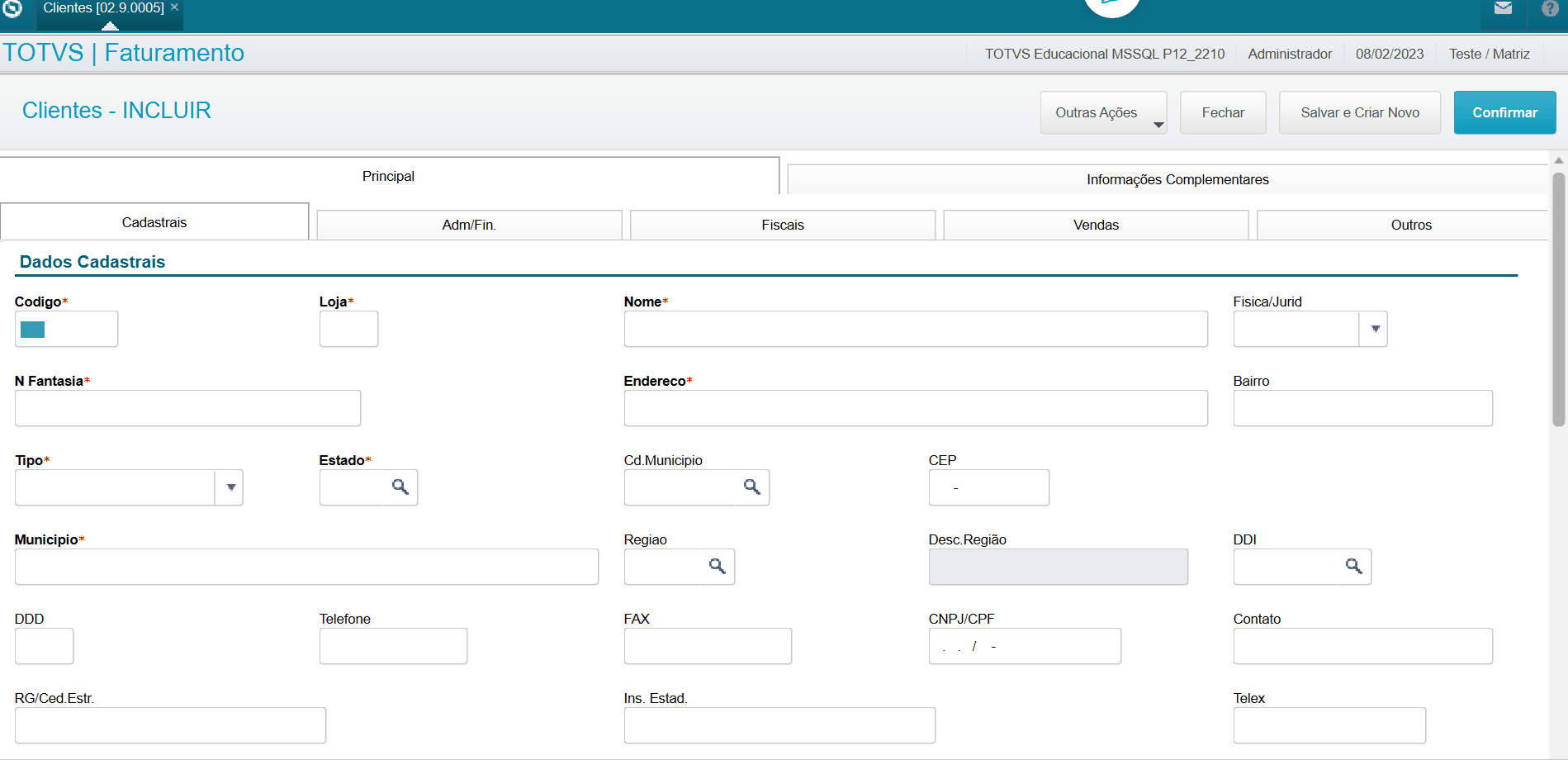1568x760 pixels.
Task: Focus the DDD input field
Action: click(x=44, y=646)
